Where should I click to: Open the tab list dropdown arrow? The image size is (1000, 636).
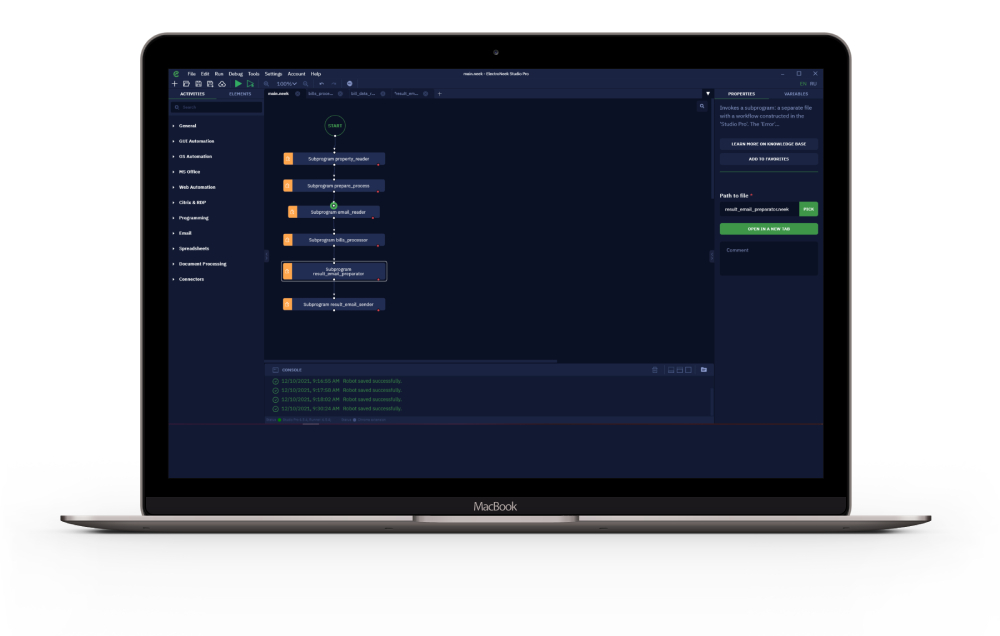(x=708, y=94)
